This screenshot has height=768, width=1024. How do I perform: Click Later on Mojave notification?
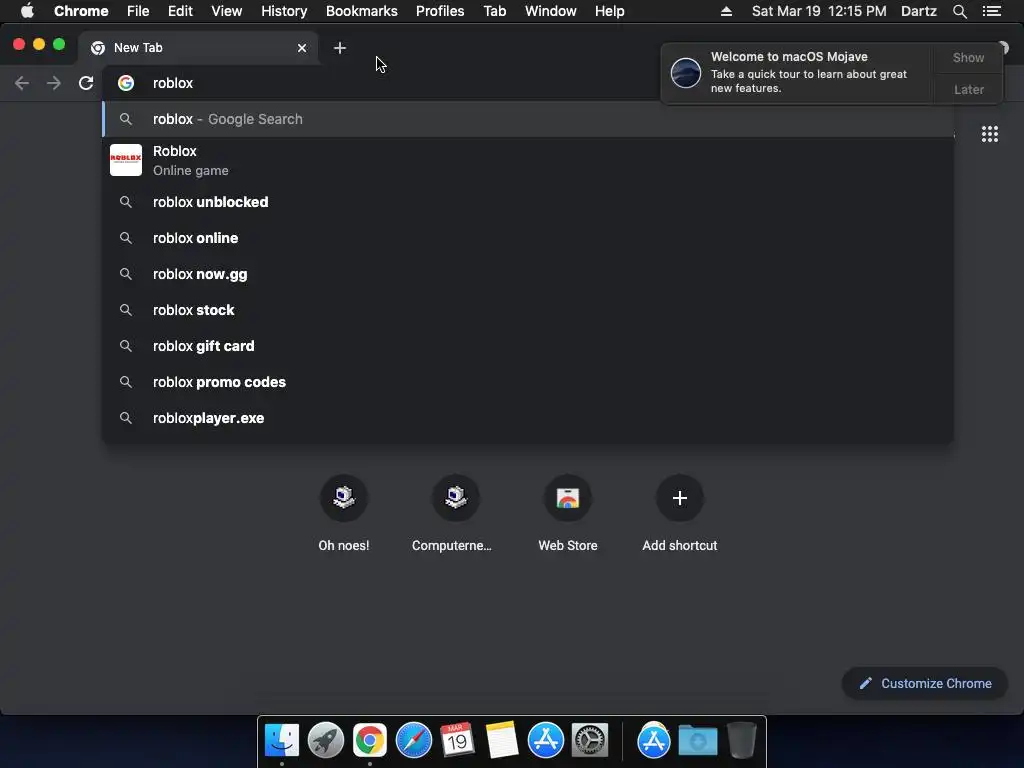point(968,89)
